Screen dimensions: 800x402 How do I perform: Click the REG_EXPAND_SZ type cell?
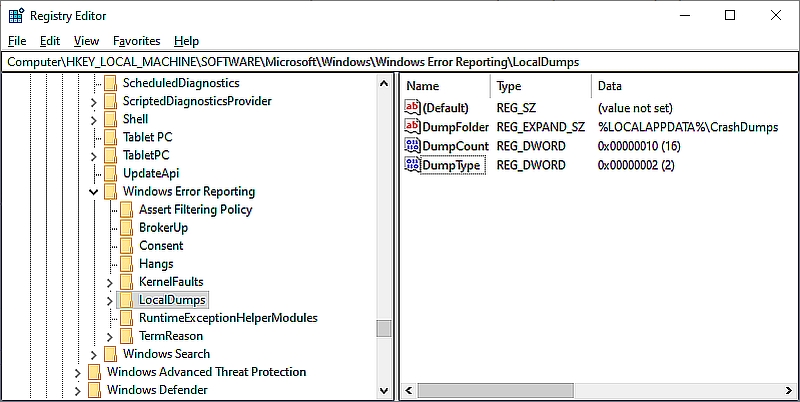(541, 127)
